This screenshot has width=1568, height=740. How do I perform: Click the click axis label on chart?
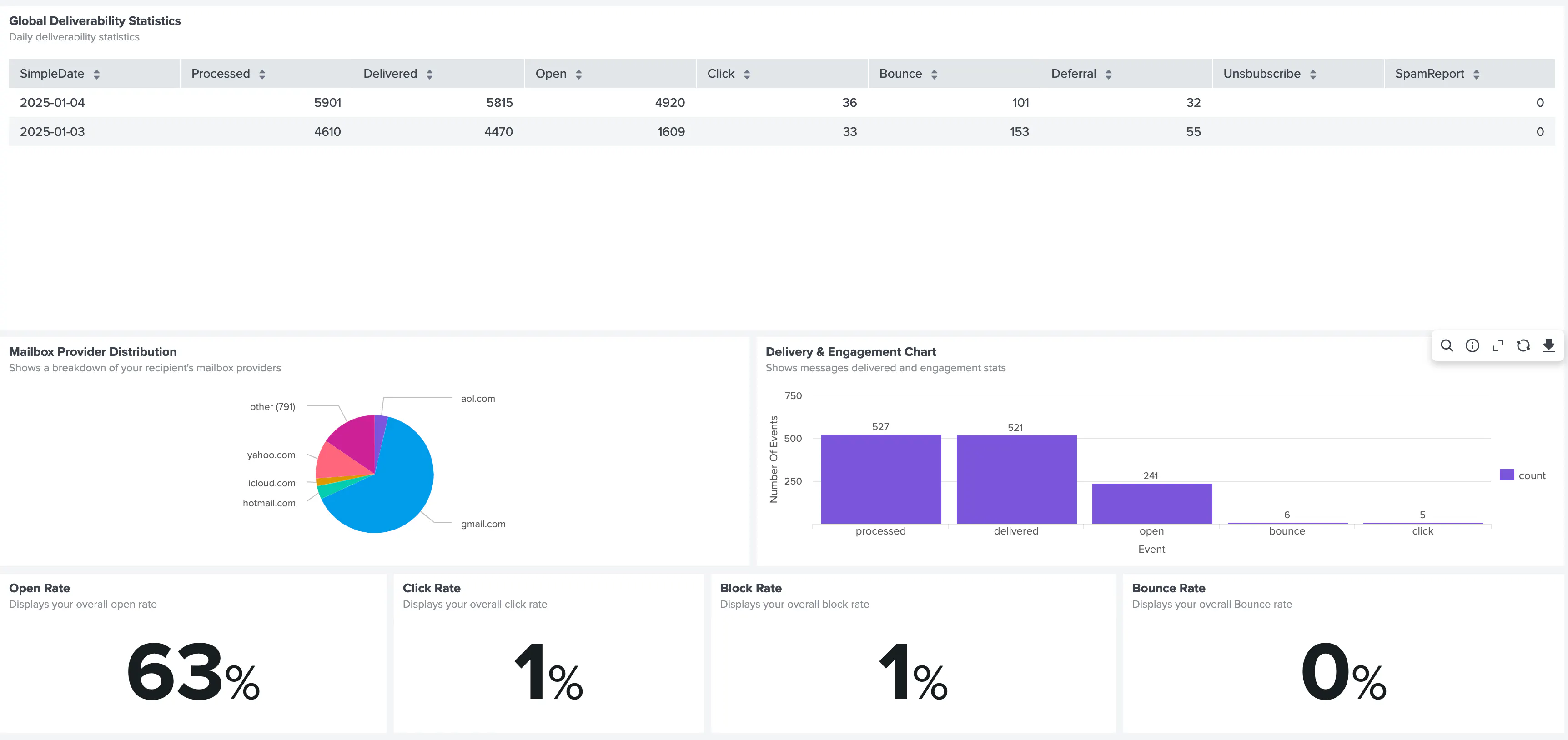1422,531
